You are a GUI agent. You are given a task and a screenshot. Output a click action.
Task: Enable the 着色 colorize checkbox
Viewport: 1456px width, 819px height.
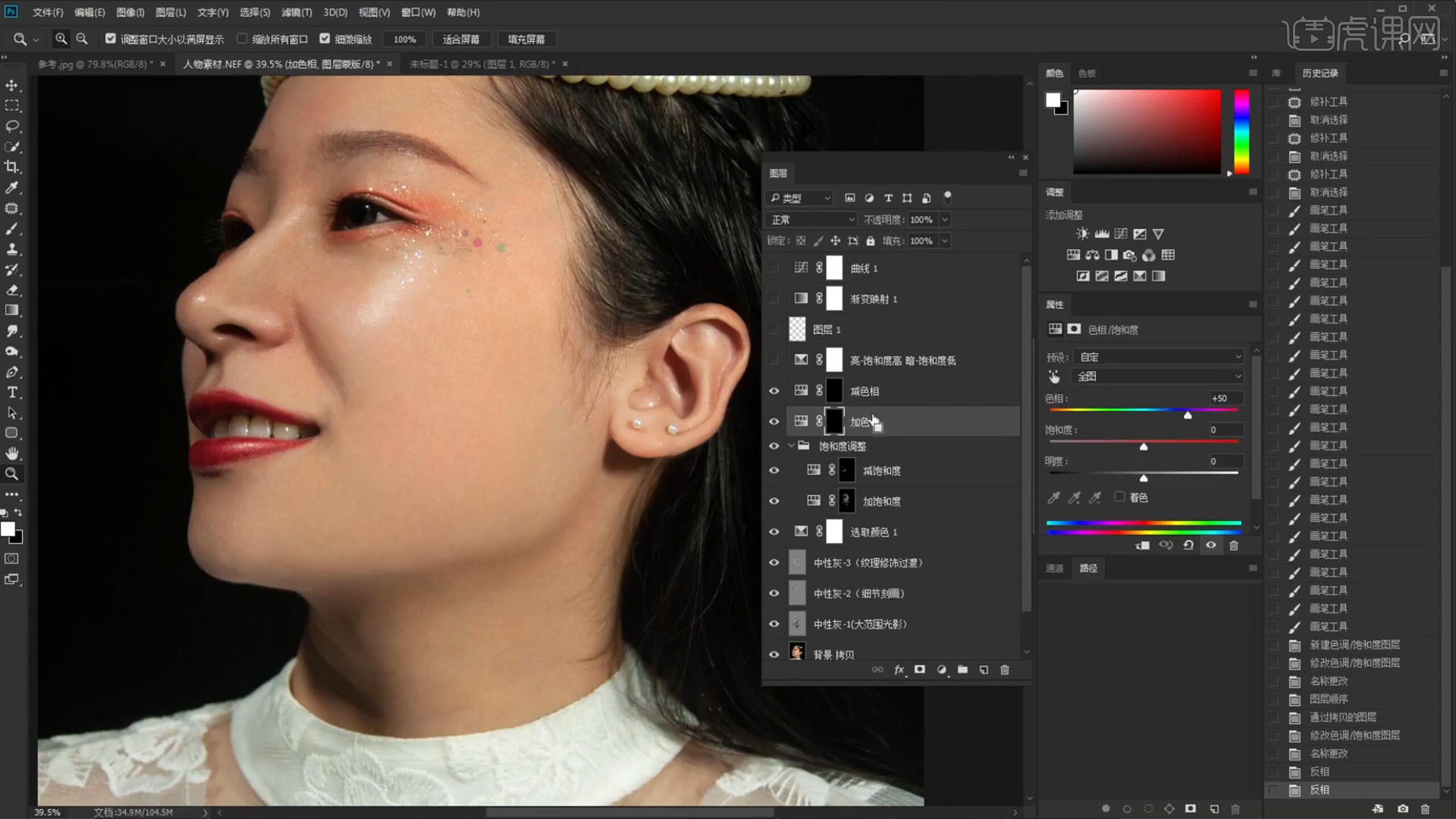(x=1119, y=497)
